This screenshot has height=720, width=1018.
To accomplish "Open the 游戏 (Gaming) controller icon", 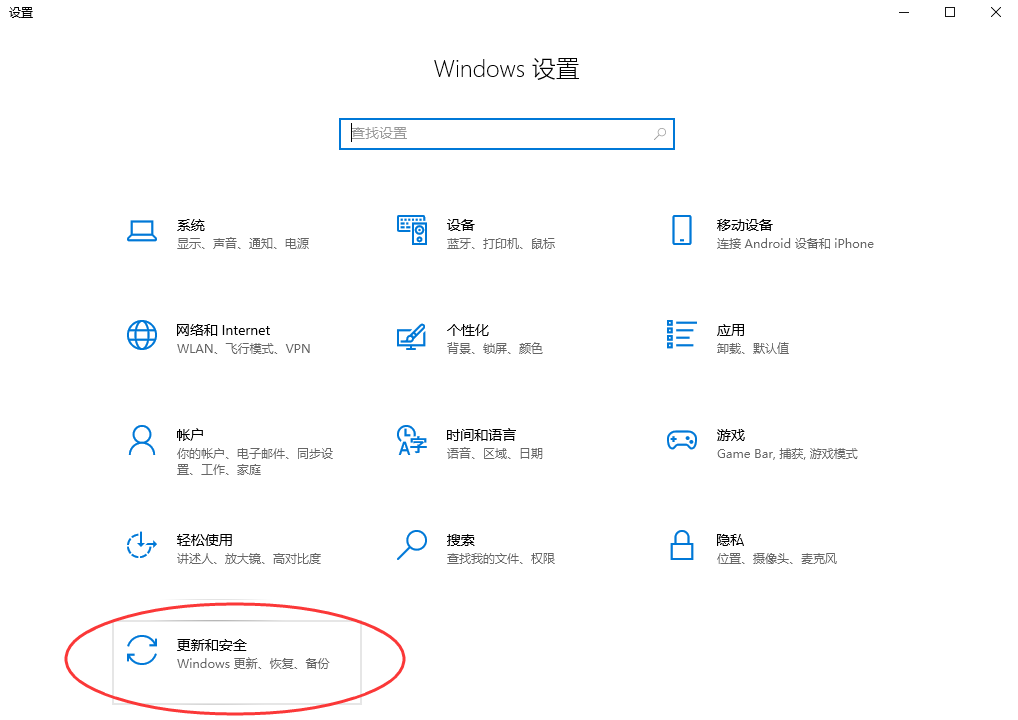I will (x=681, y=441).
